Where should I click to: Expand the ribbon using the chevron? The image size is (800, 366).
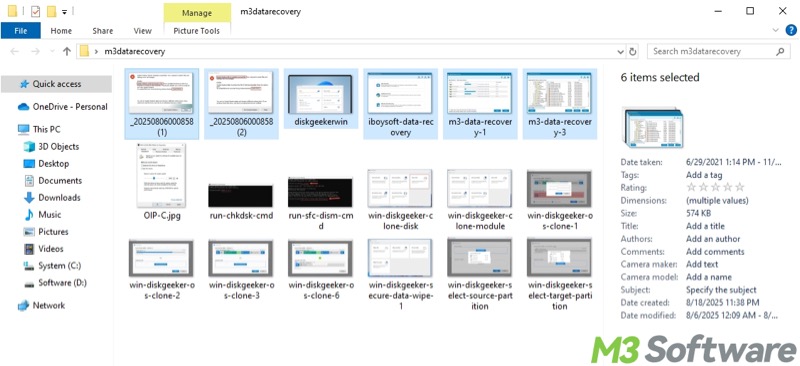pos(777,31)
